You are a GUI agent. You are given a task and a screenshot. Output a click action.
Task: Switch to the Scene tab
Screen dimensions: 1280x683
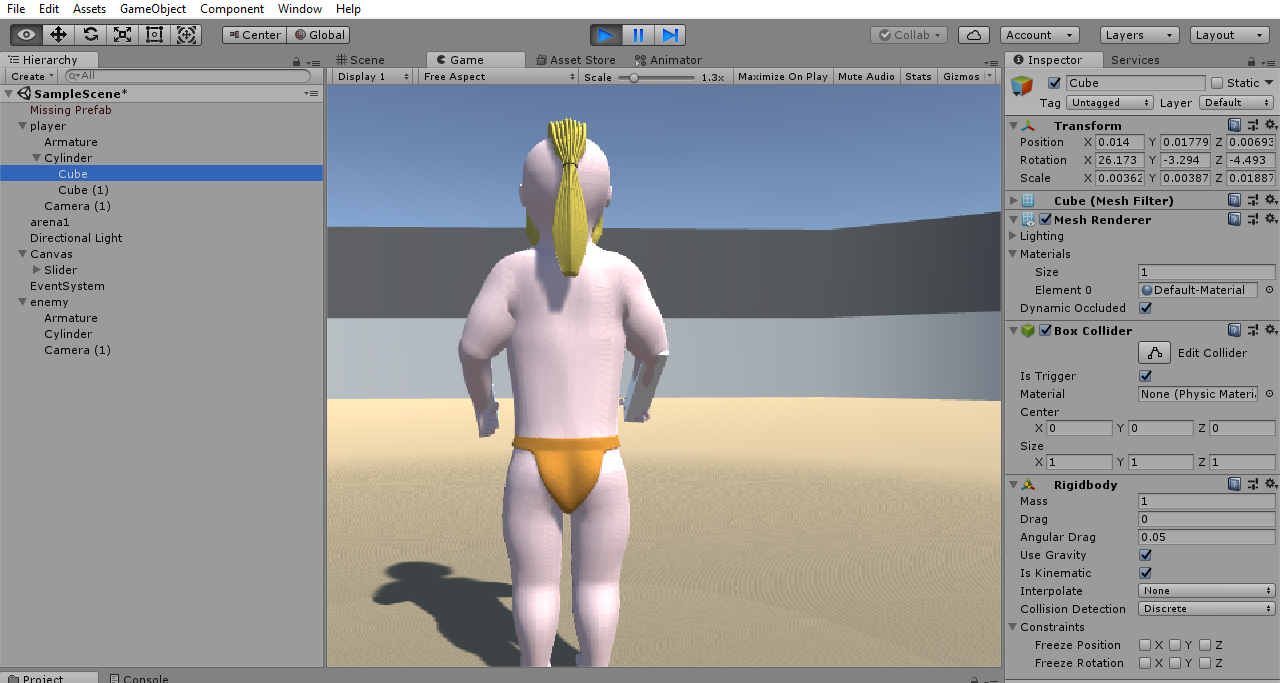pos(365,59)
